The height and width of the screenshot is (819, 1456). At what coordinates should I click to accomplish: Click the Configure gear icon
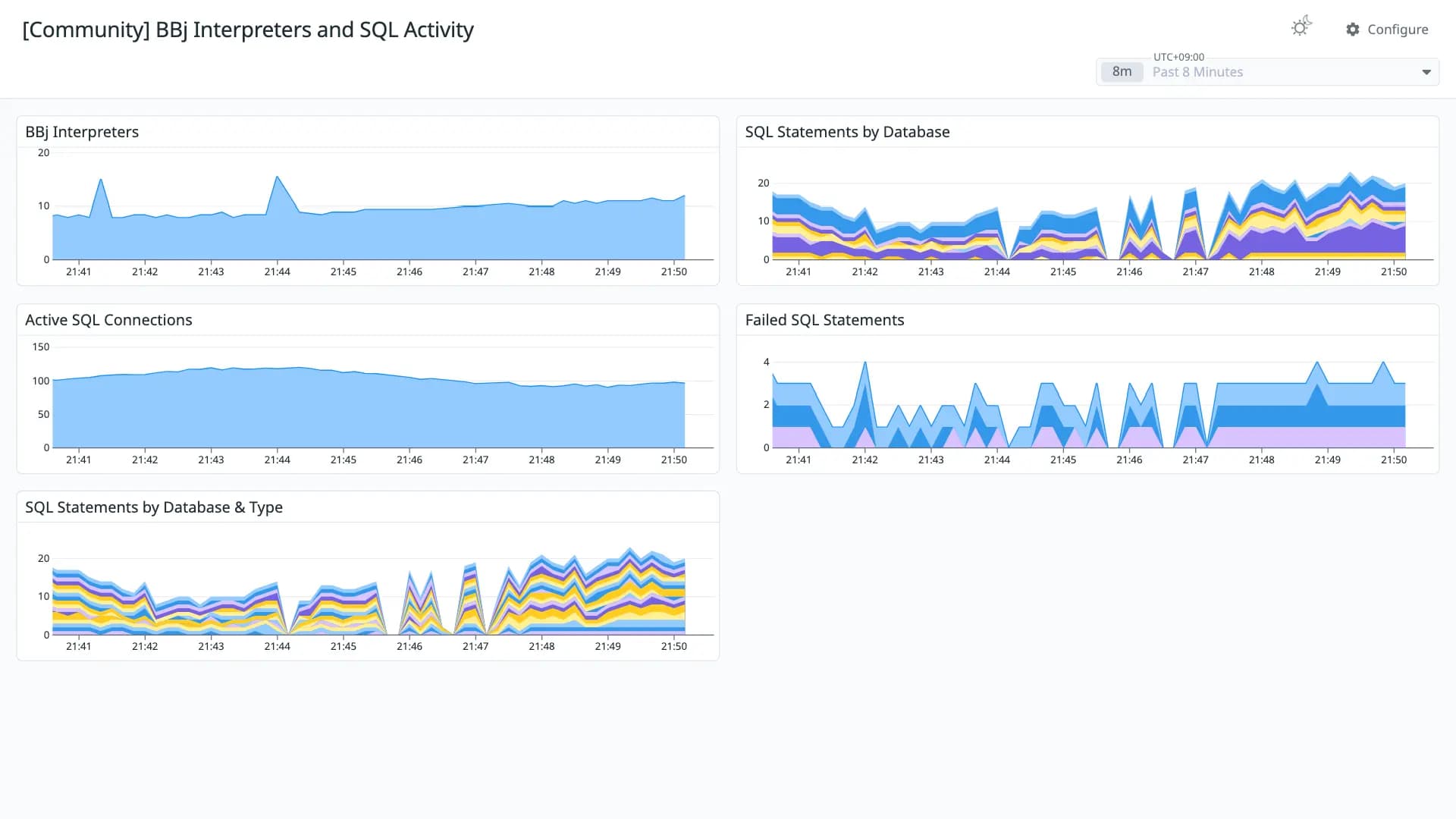click(x=1353, y=30)
